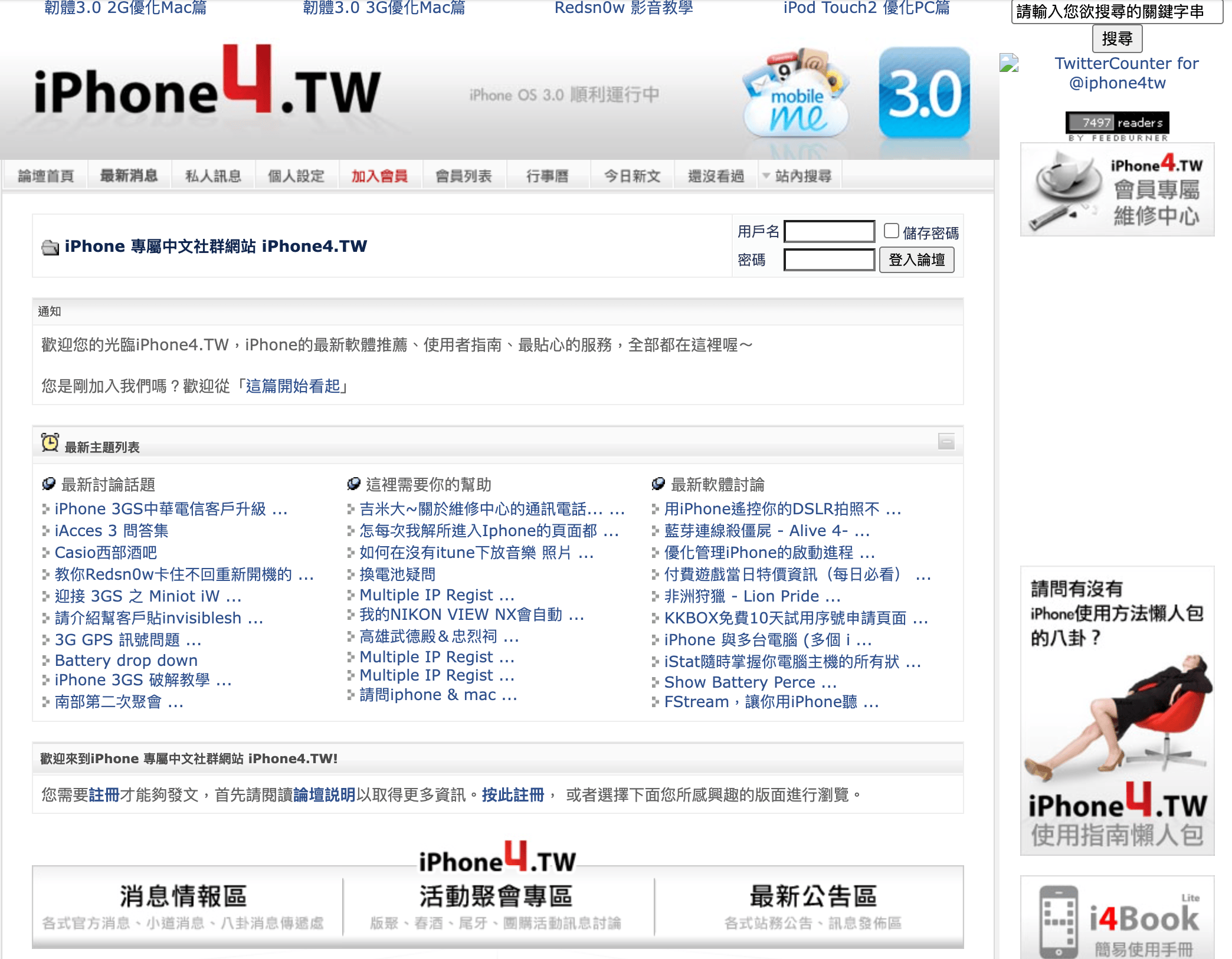Open the Show Battery Perce topic
The height and width of the screenshot is (959, 1232).
point(751,682)
